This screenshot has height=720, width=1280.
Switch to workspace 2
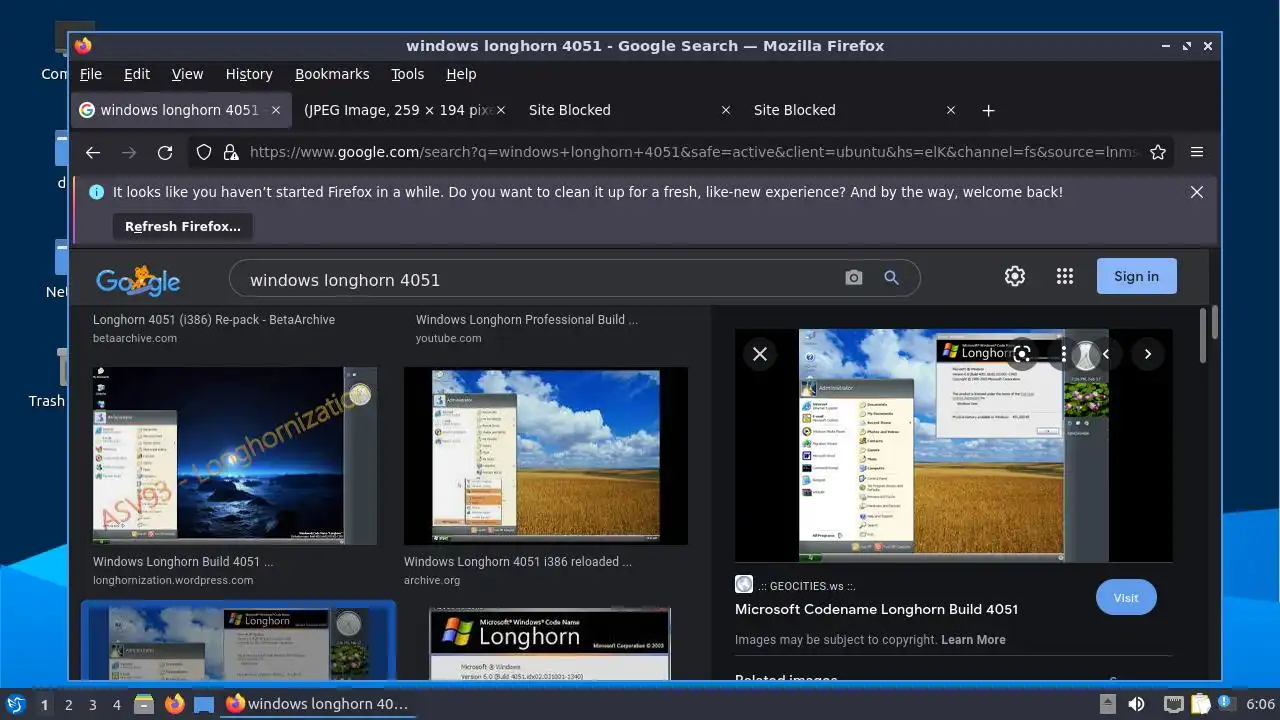point(68,705)
